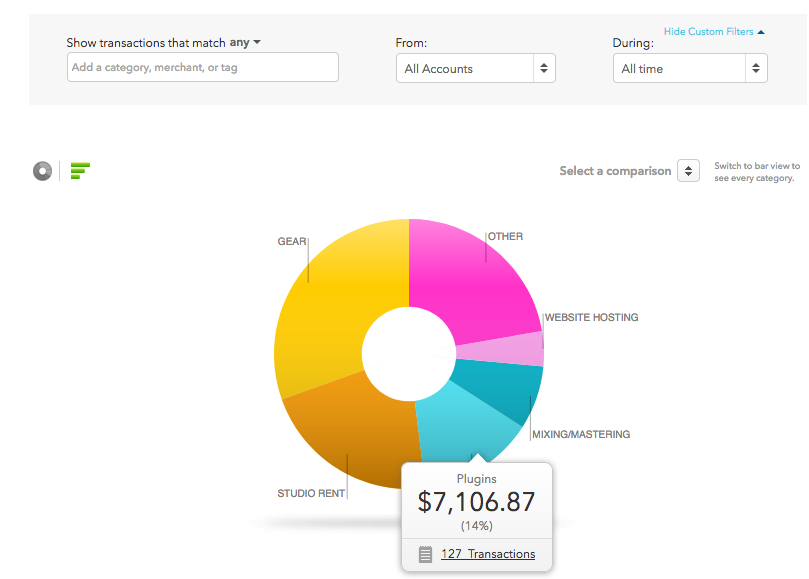Click the category, merchant, or tag field
The height and width of the screenshot is (579, 809).
202,68
